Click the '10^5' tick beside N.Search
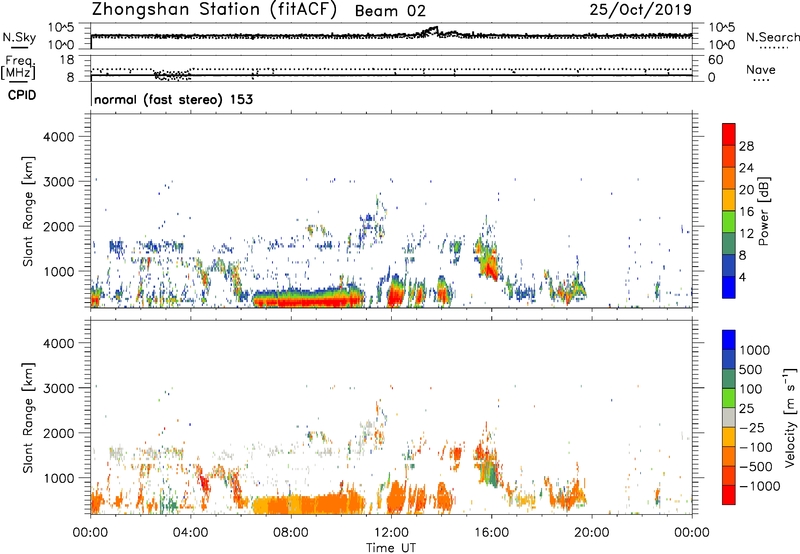The height and width of the screenshot is (554, 800). (x=721, y=27)
